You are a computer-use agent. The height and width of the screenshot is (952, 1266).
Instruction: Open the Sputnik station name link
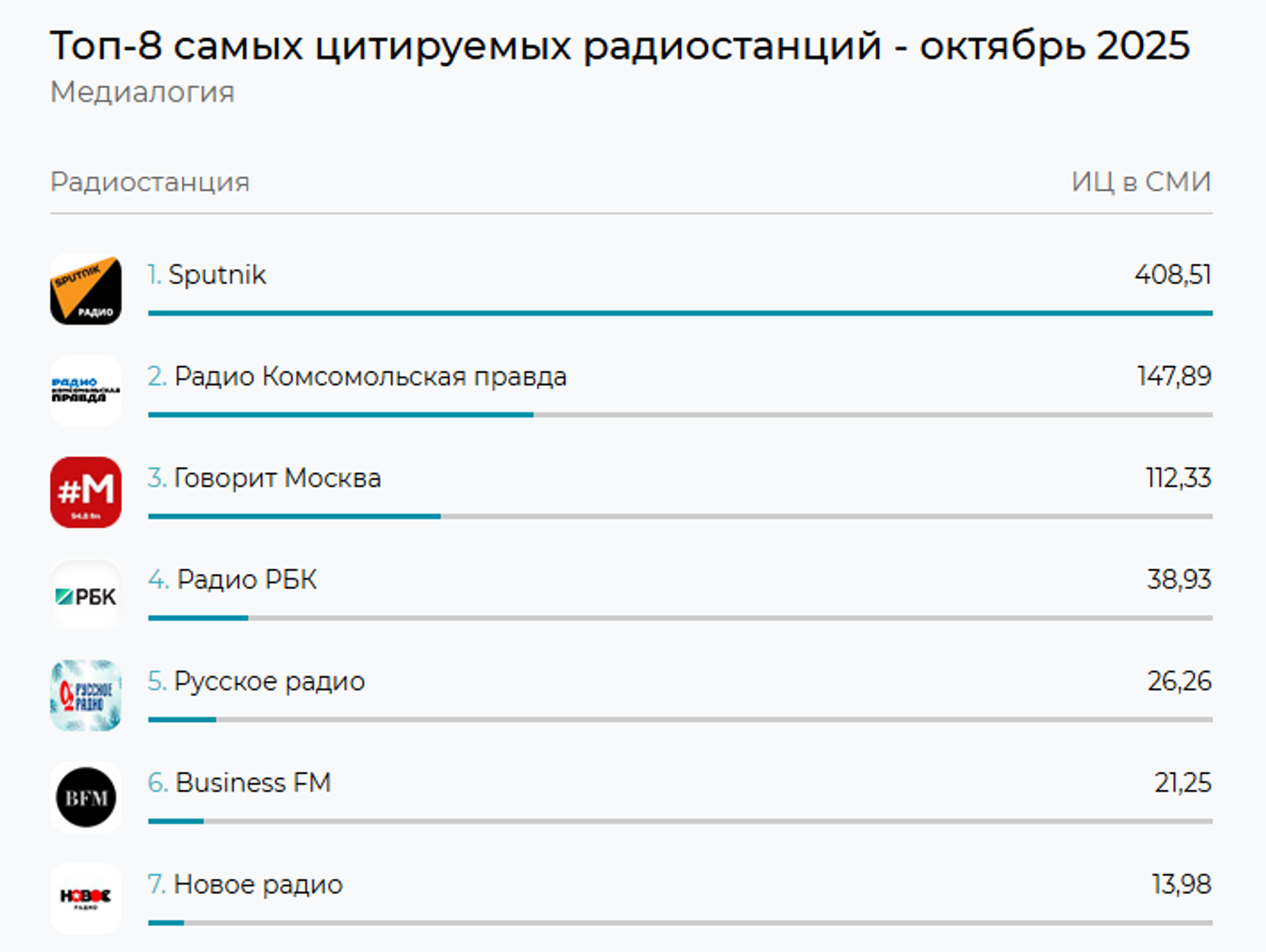217,274
